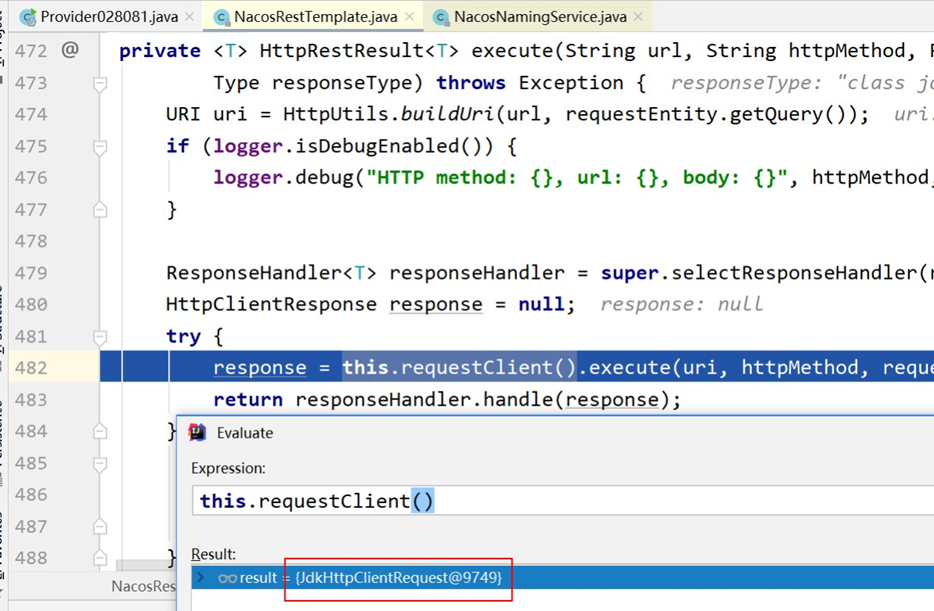Click the super.selectResponseHandler call on line 479
This screenshot has height=611, width=934.
(x=760, y=273)
